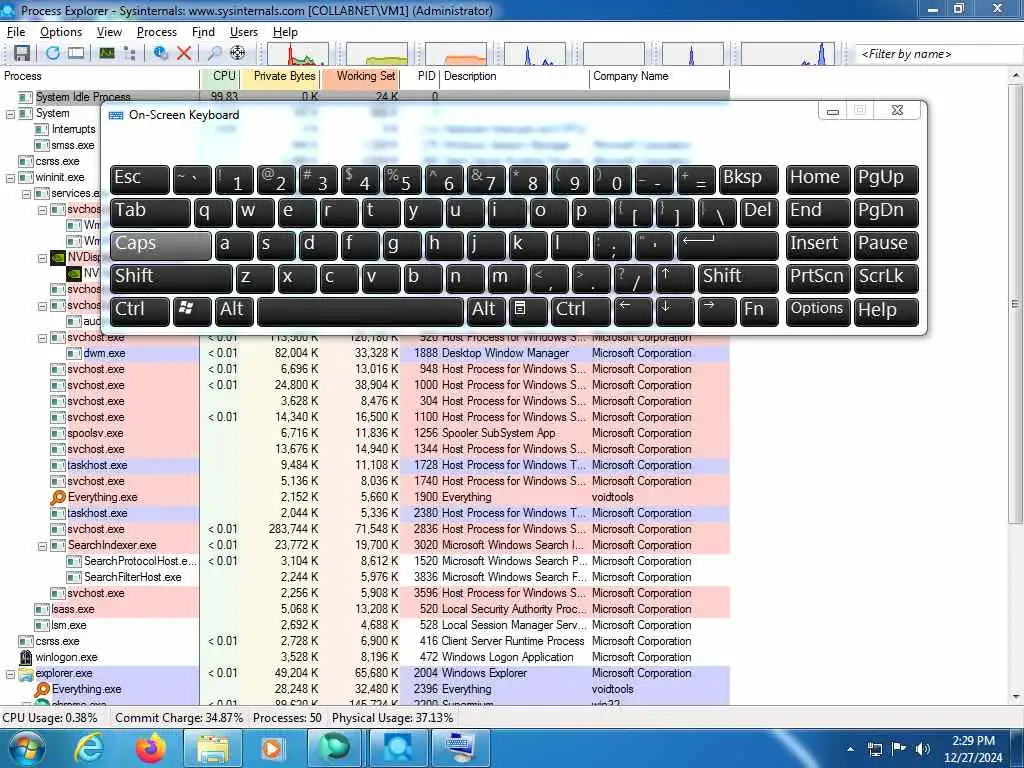Screen dimensions: 1024x768
Task: Collapse the SearchIndexer.exe tree node
Action: click(42, 546)
